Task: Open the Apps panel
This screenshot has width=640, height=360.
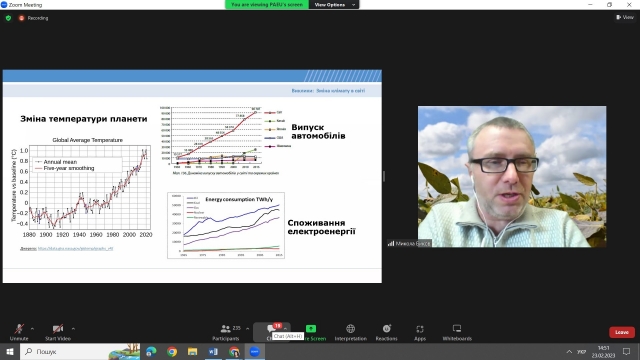Action: 420,332
